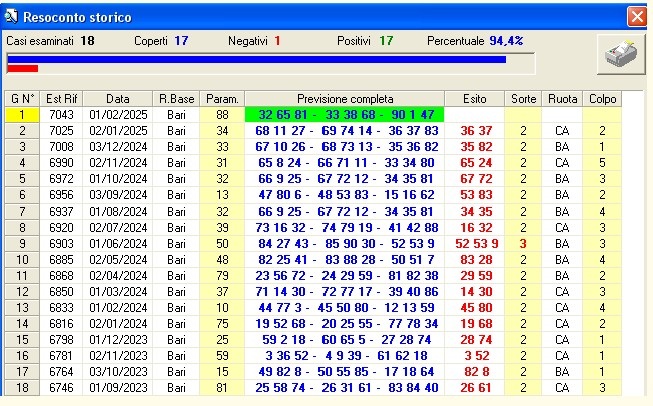Image resolution: width=653 pixels, height=406 pixels.
Task: Click the Resoconto storico title bar icon
Action: pos(11,17)
